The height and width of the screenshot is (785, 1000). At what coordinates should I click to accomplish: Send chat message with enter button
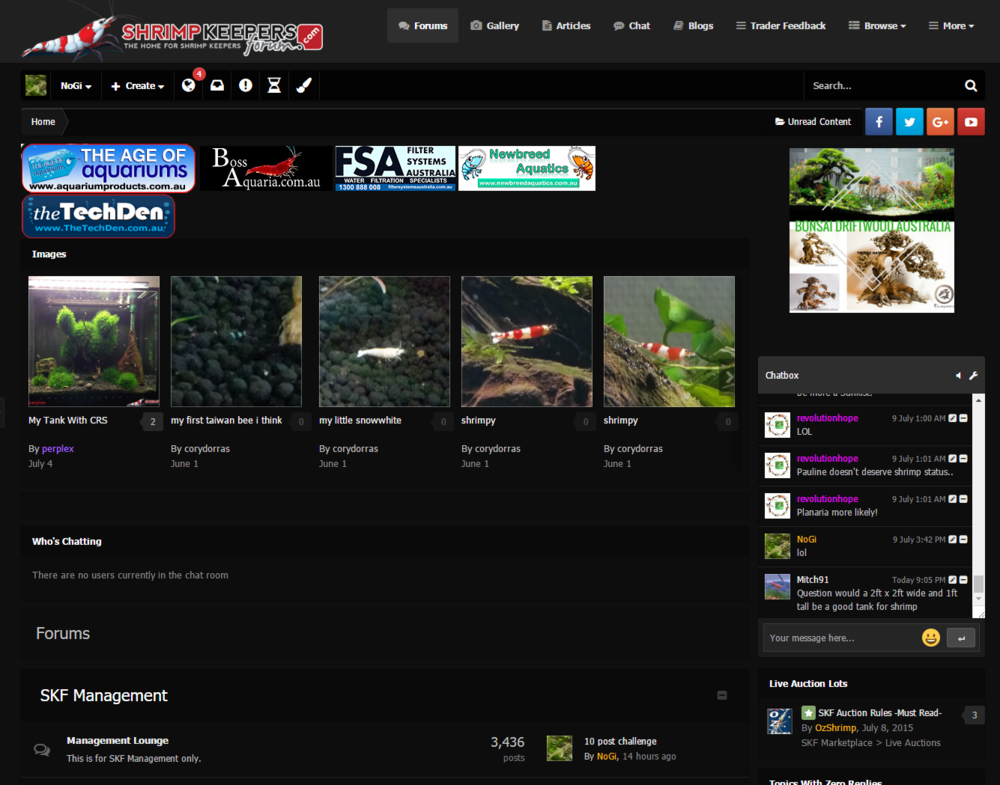[x=961, y=638]
